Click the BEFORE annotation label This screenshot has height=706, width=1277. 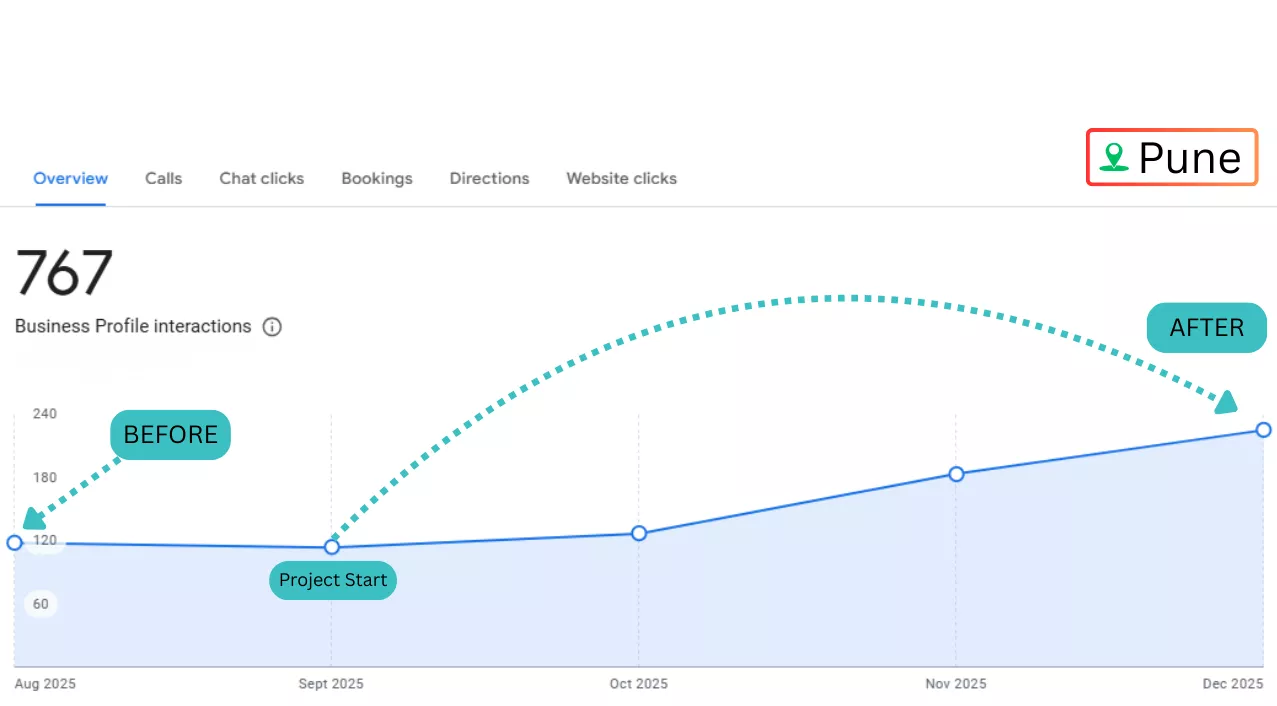[170, 435]
